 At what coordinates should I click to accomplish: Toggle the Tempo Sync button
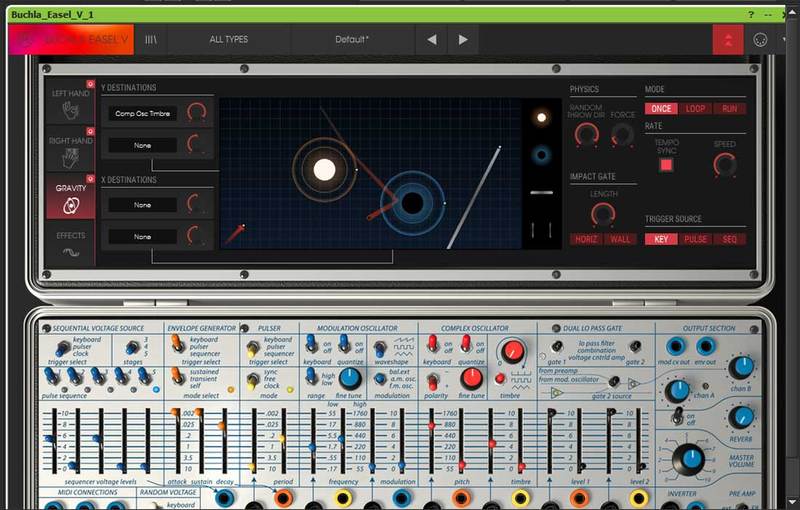666,164
